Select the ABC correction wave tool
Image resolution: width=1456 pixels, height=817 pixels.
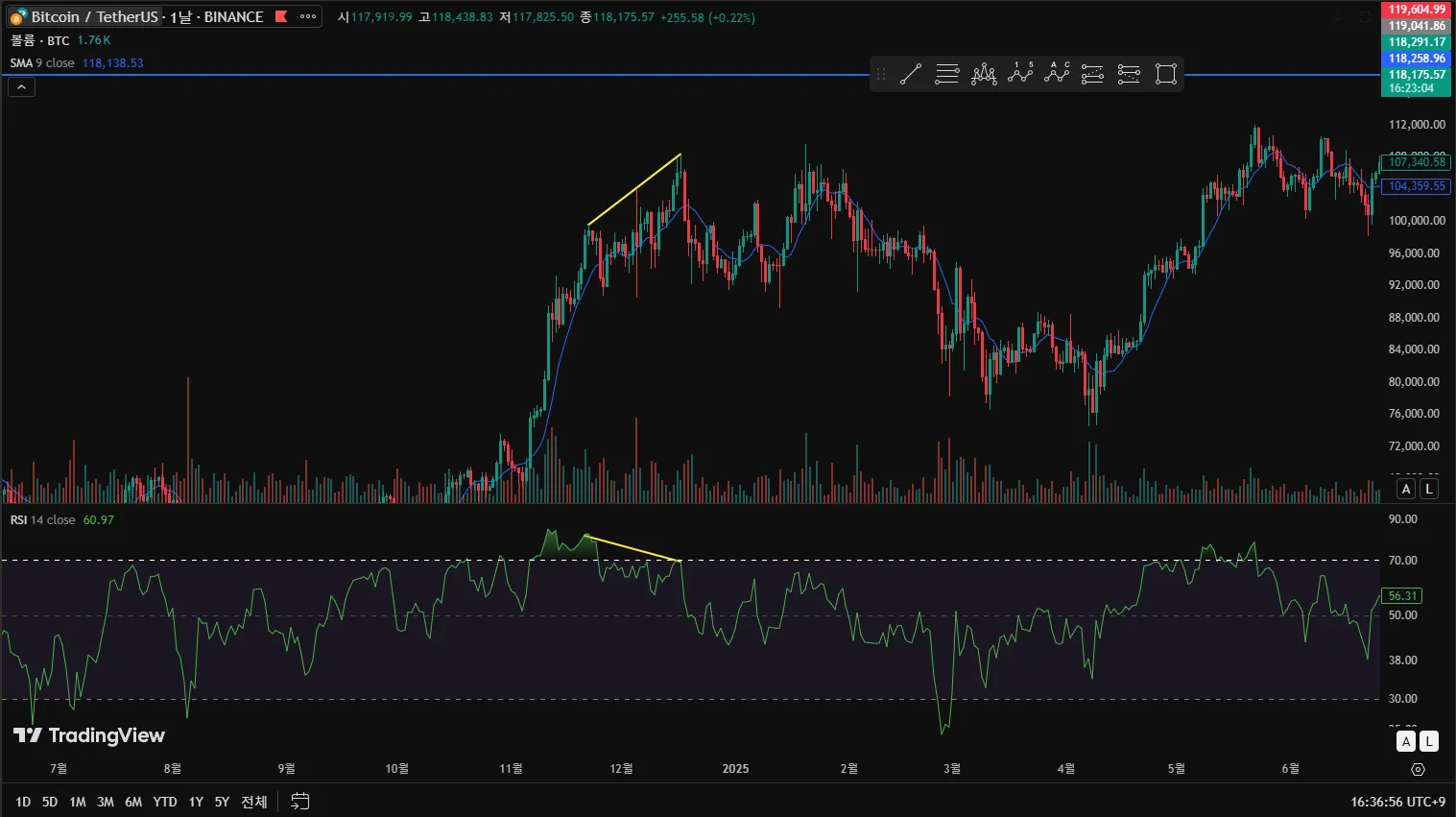1057,74
